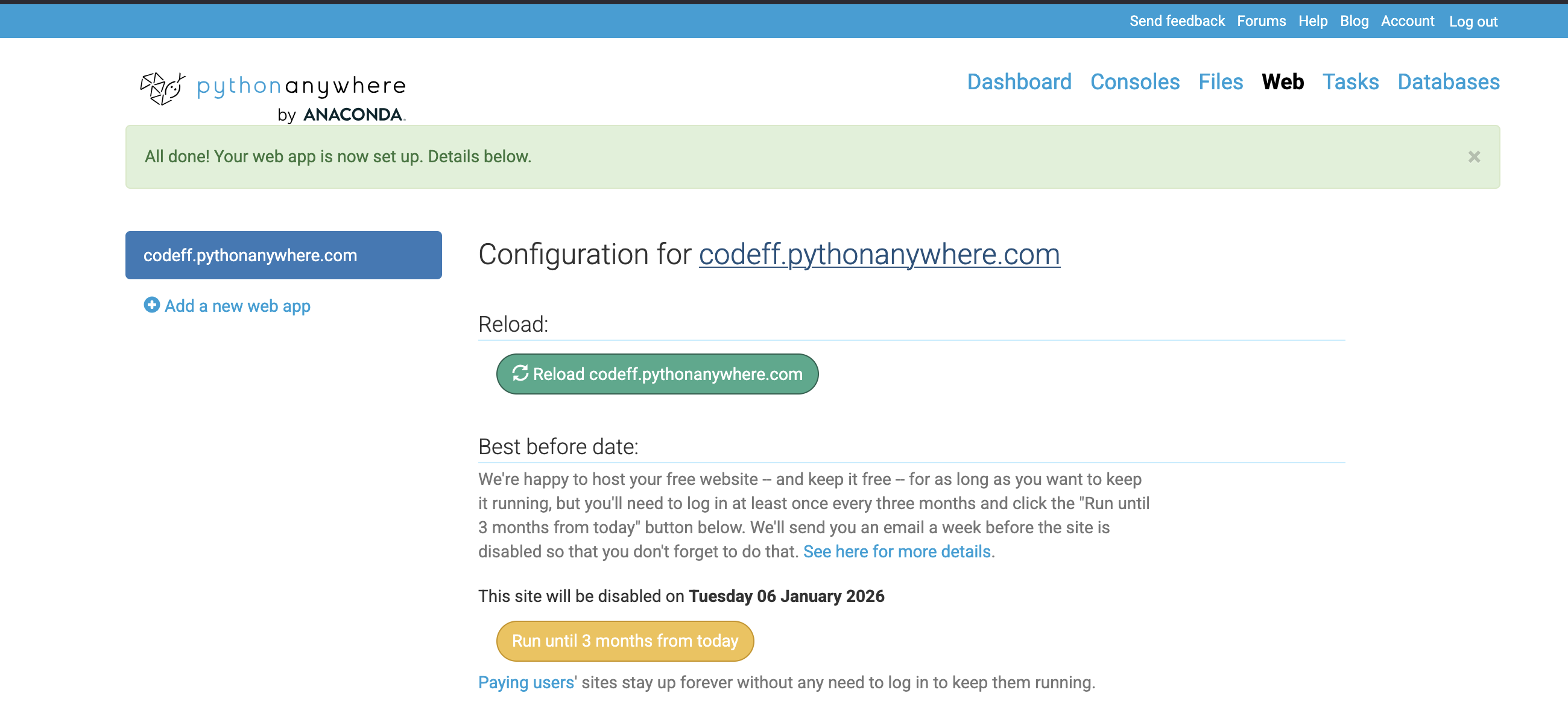Dismiss the green success notification
The height and width of the screenshot is (713, 1568).
(x=1474, y=157)
